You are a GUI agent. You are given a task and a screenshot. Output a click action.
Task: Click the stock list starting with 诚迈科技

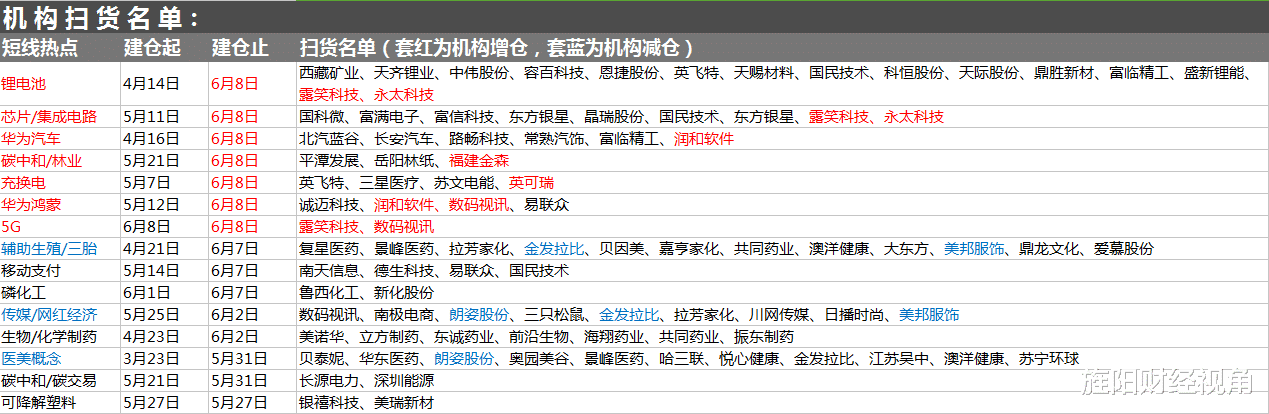(x=434, y=204)
